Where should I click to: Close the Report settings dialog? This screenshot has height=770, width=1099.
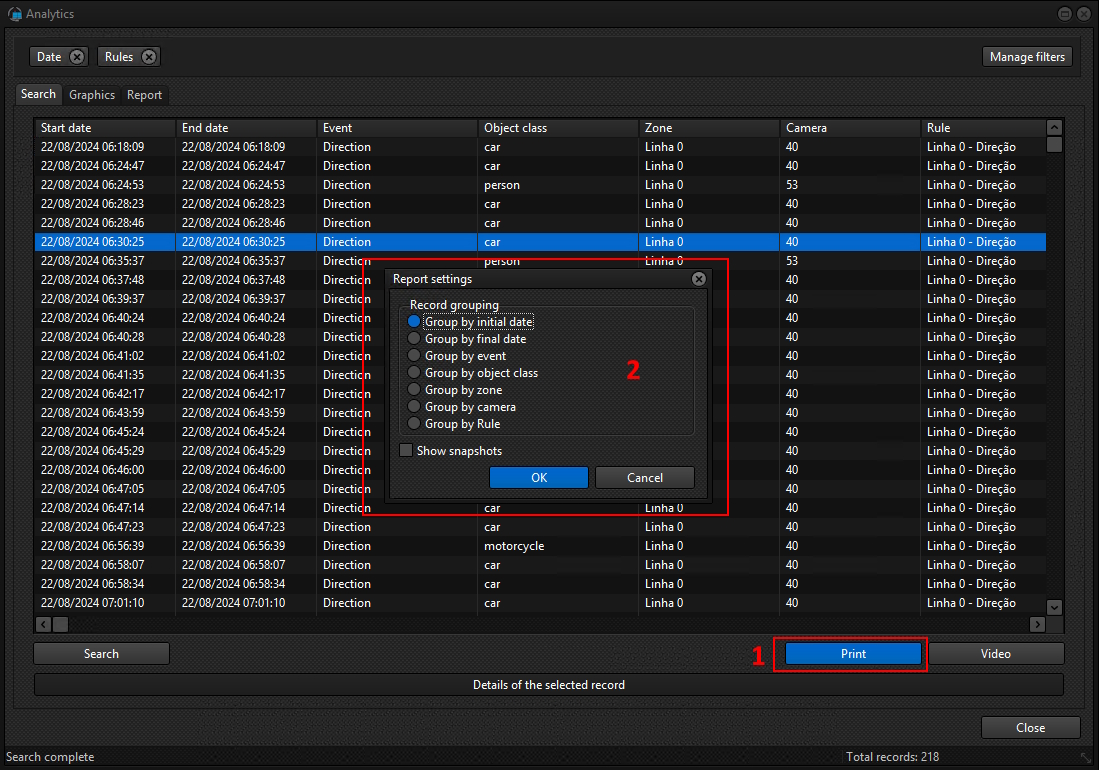pyautogui.click(x=698, y=279)
